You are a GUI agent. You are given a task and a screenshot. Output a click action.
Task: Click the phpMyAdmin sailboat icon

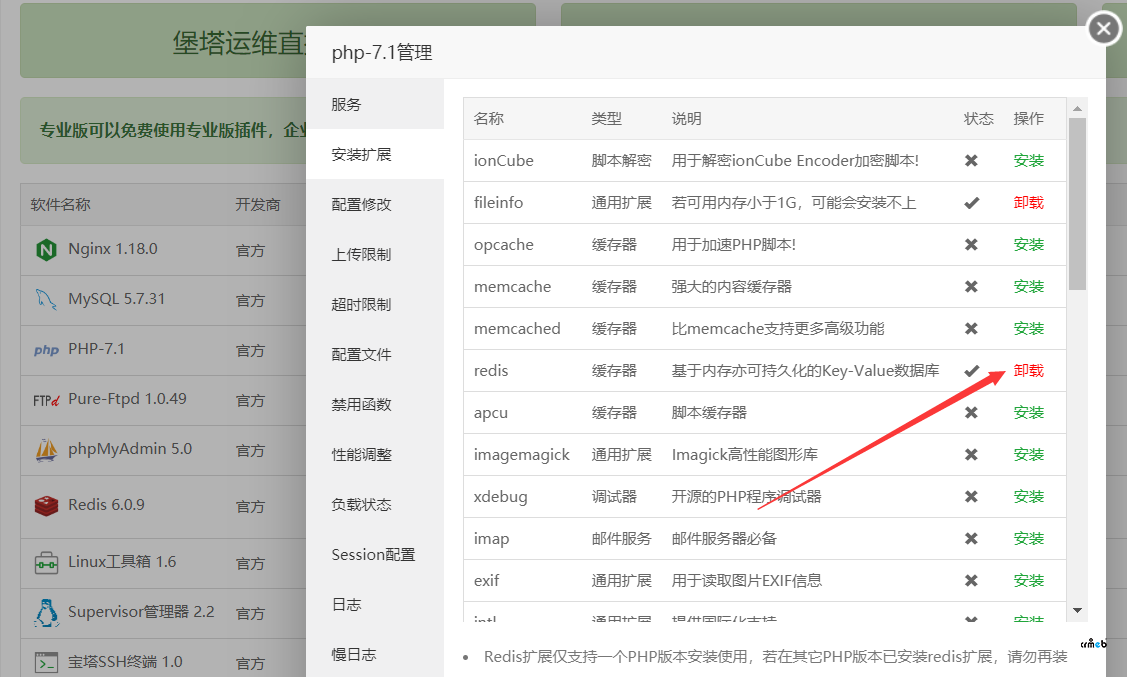46,450
